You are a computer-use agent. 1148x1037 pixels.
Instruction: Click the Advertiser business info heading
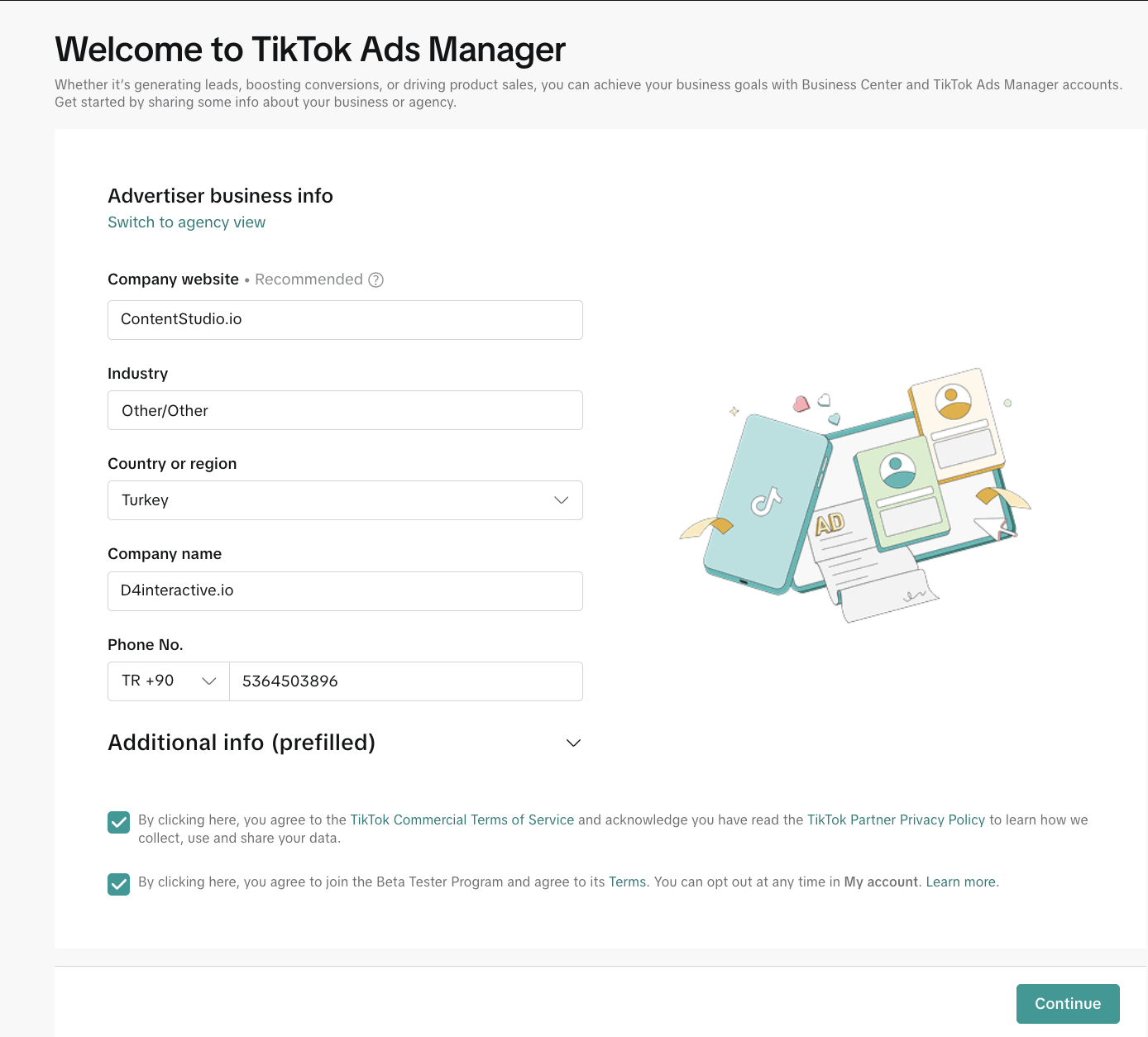click(x=220, y=196)
